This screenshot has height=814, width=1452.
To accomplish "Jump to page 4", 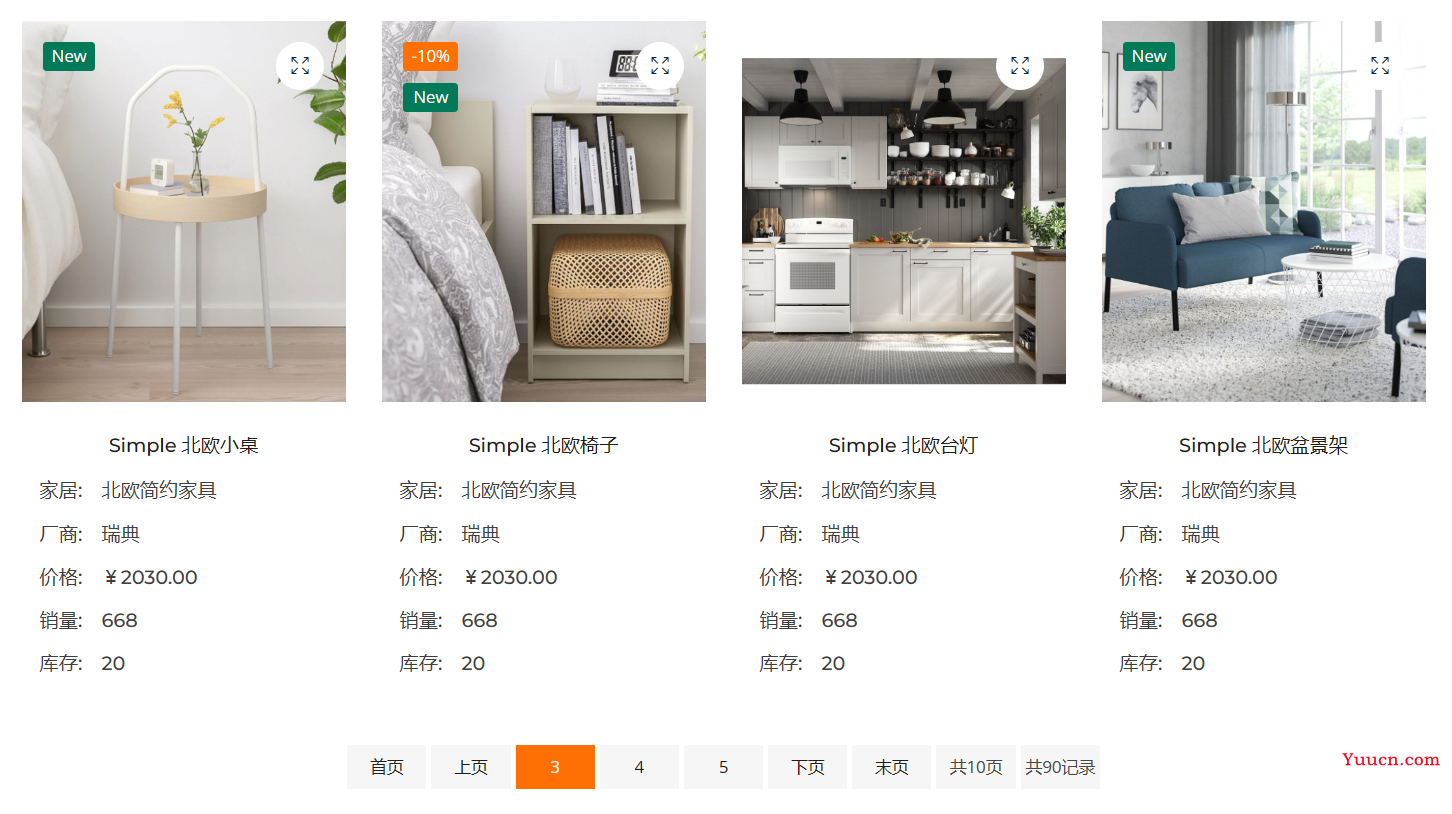I will point(639,767).
